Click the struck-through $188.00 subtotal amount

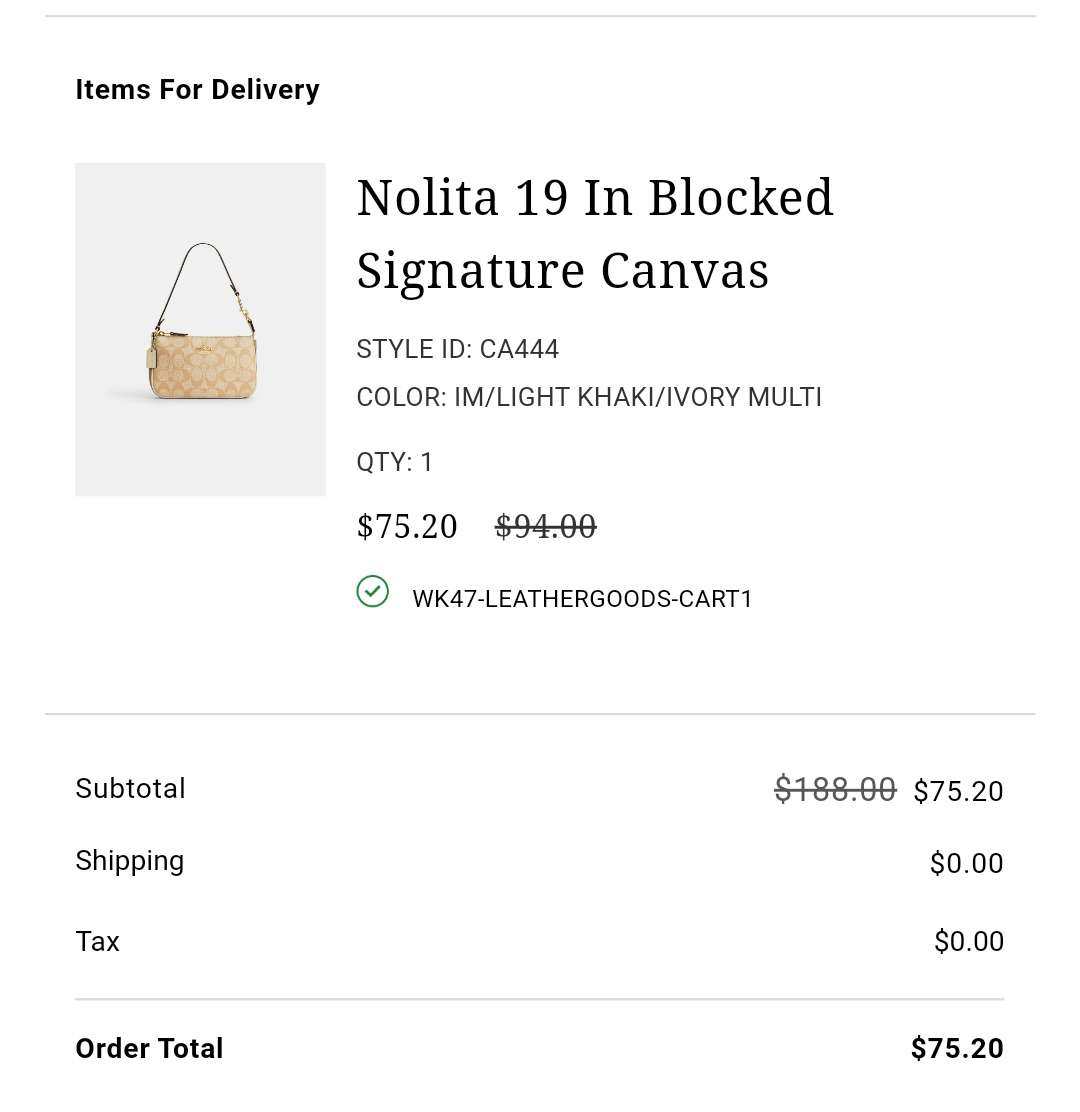834,790
